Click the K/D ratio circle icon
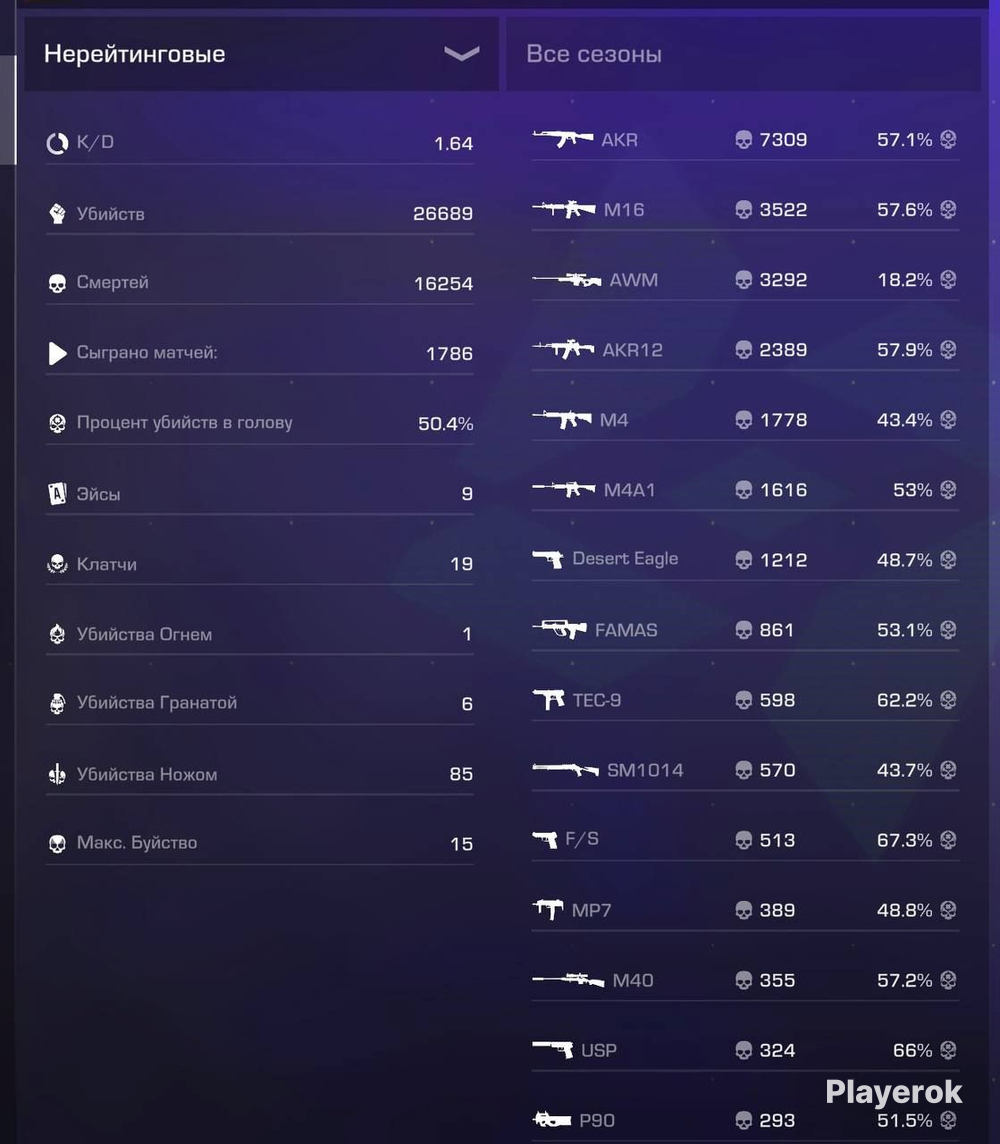The image size is (1000, 1144). coord(57,143)
